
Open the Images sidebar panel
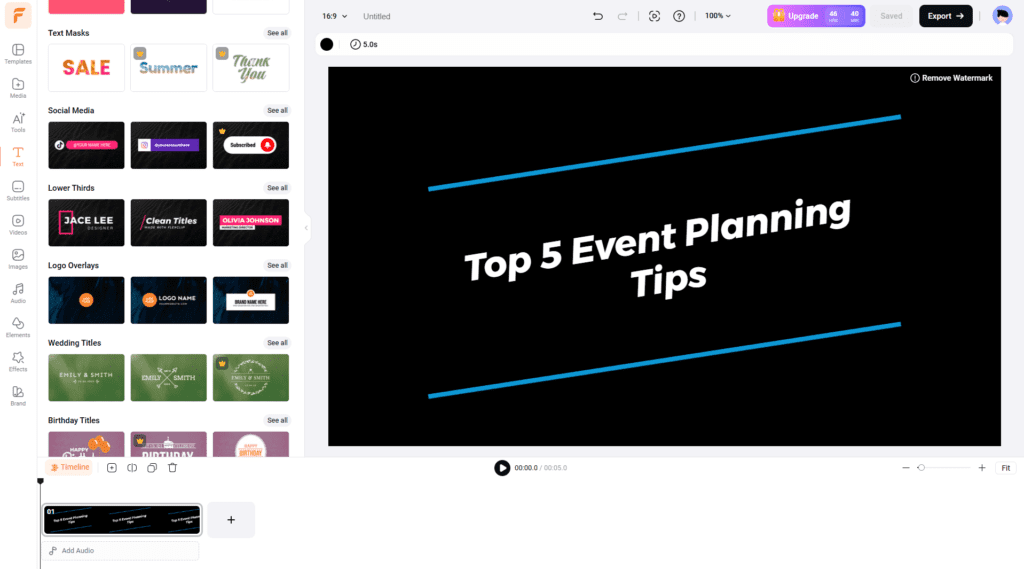18,259
